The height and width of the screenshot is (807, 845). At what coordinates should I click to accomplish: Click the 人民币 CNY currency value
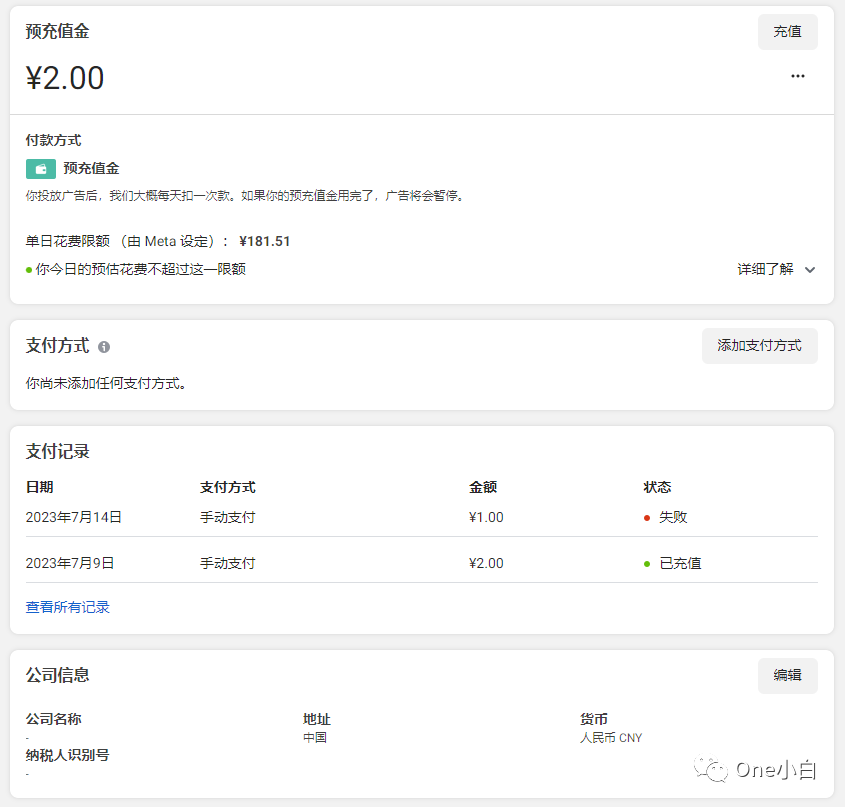pyautogui.click(x=611, y=737)
